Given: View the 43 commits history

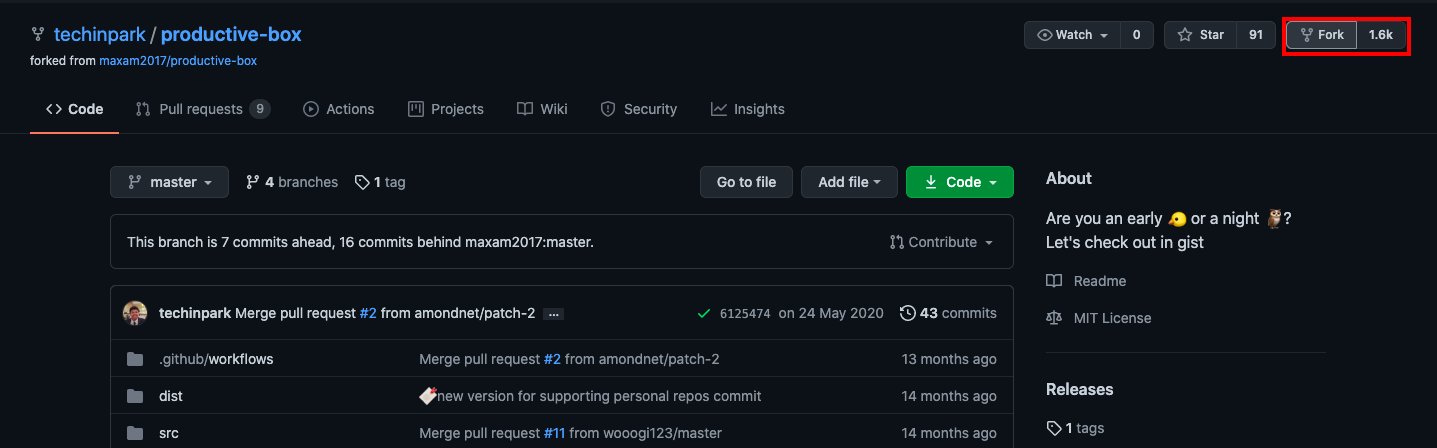Looking at the screenshot, I should 948,313.
